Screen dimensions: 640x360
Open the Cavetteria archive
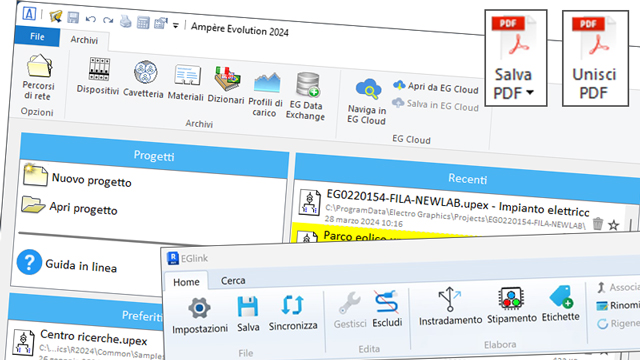(144, 79)
